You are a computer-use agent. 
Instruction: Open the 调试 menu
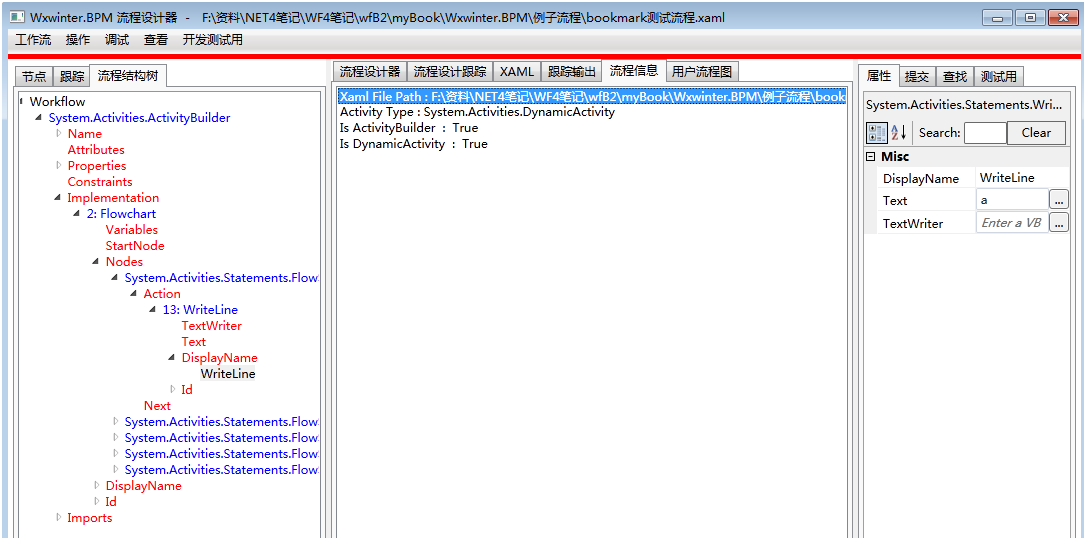point(117,40)
